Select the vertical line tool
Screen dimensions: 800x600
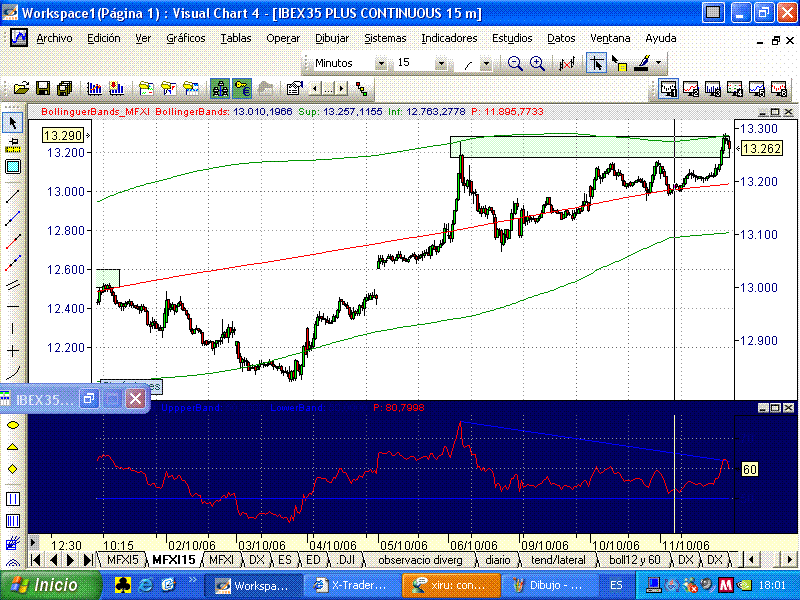[13, 329]
